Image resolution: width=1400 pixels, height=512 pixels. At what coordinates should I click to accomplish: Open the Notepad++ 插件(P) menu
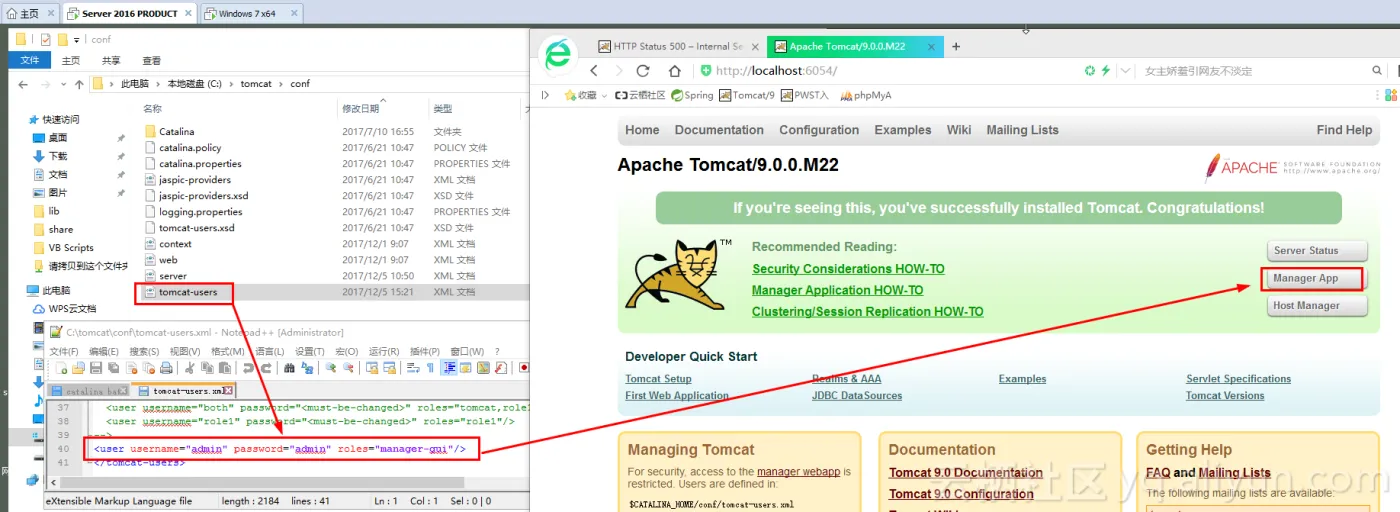tap(425, 351)
